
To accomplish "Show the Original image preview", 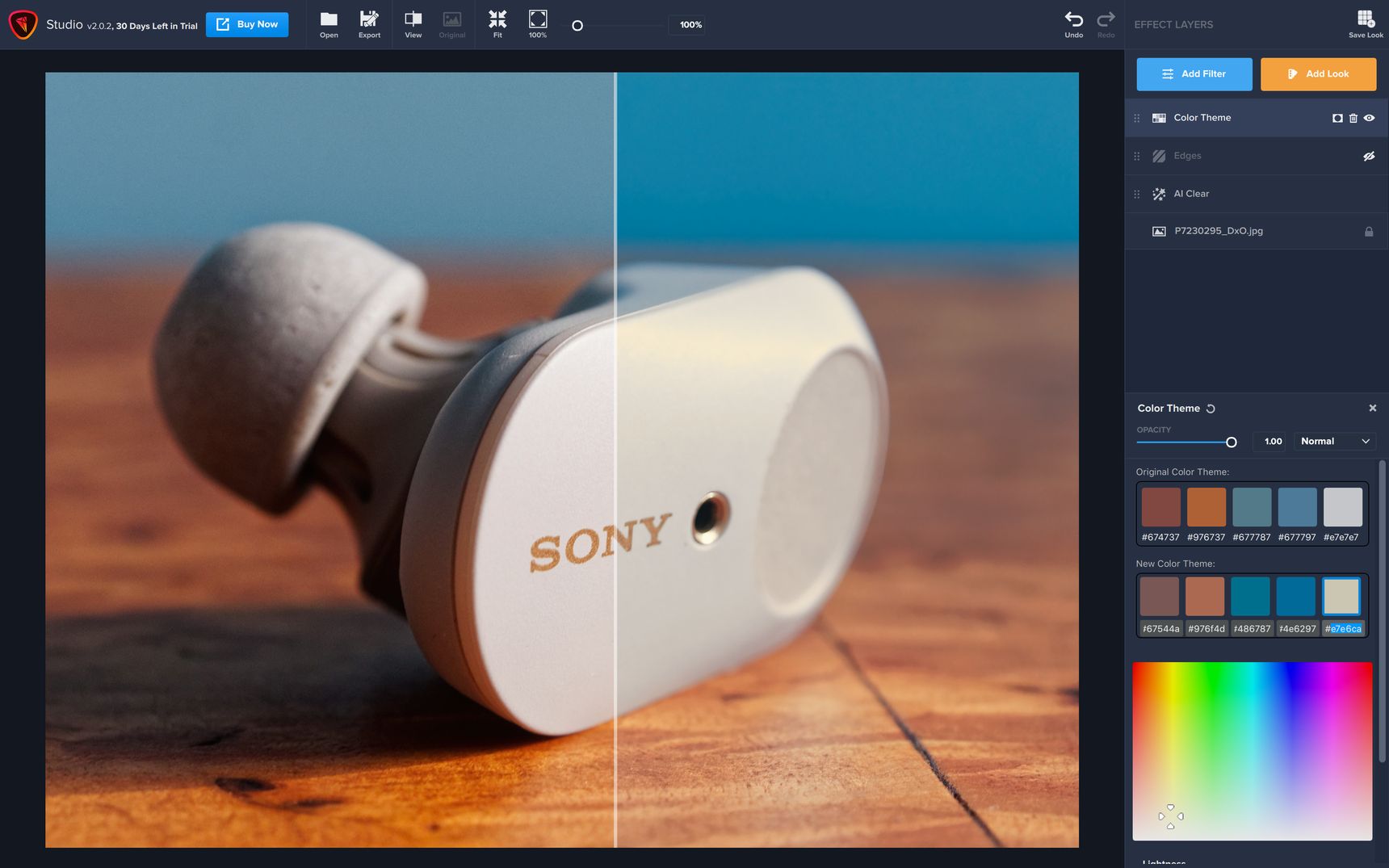I will point(452,24).
